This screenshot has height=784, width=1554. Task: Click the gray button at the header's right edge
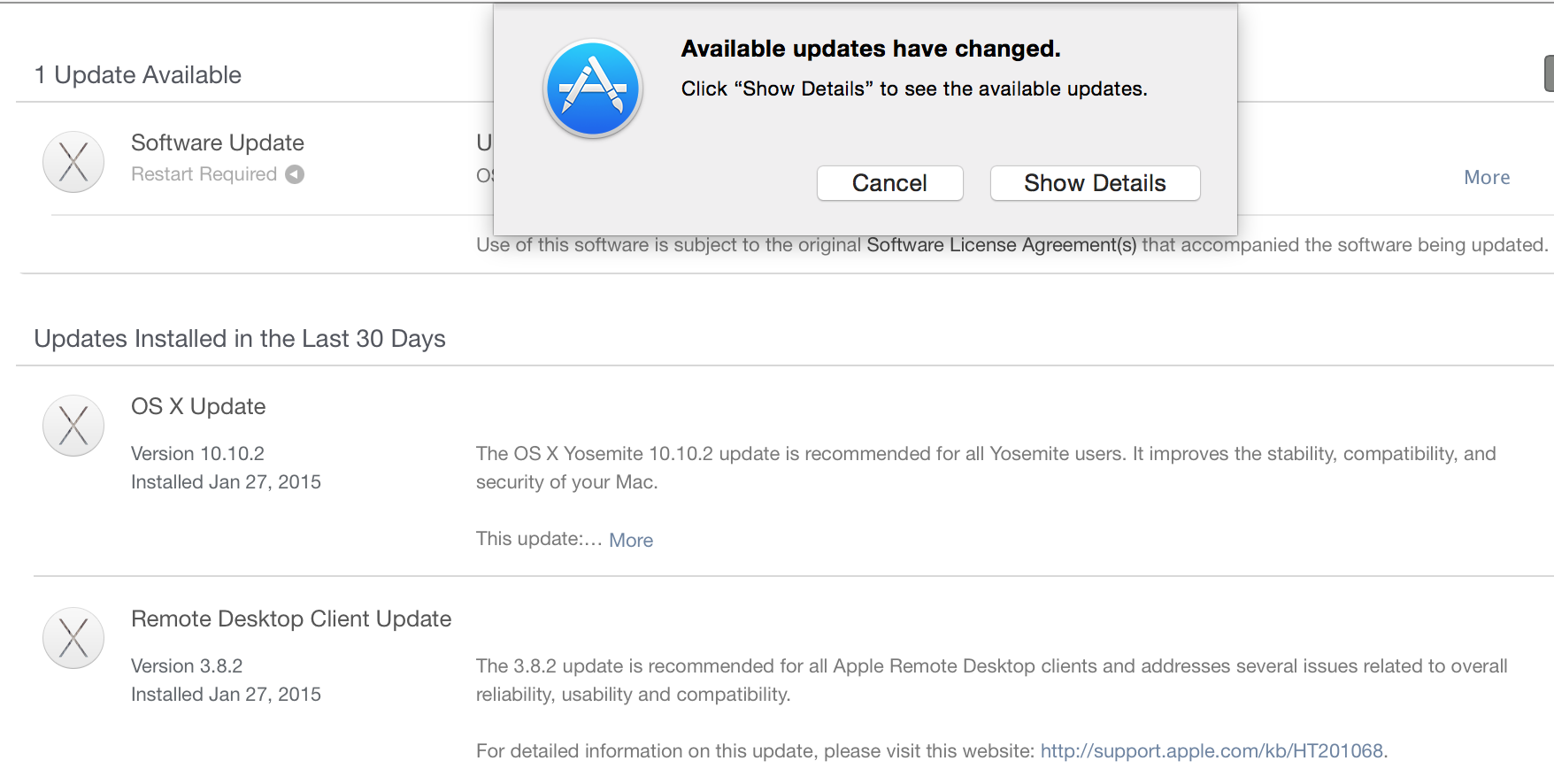coord(1549,73)
